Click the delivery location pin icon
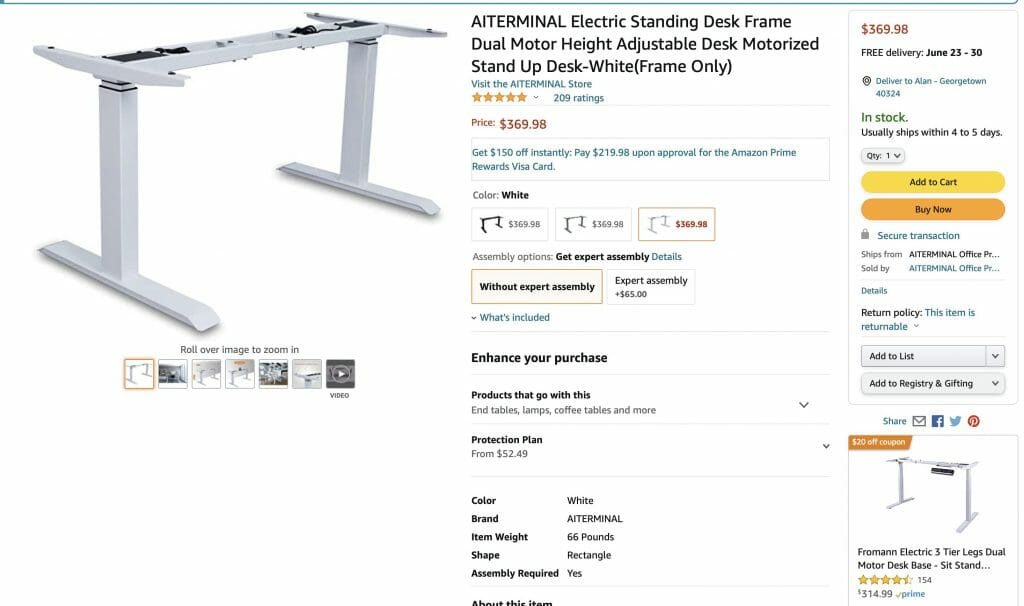This screenshot has width=1024, height=606. coord(867,81)
